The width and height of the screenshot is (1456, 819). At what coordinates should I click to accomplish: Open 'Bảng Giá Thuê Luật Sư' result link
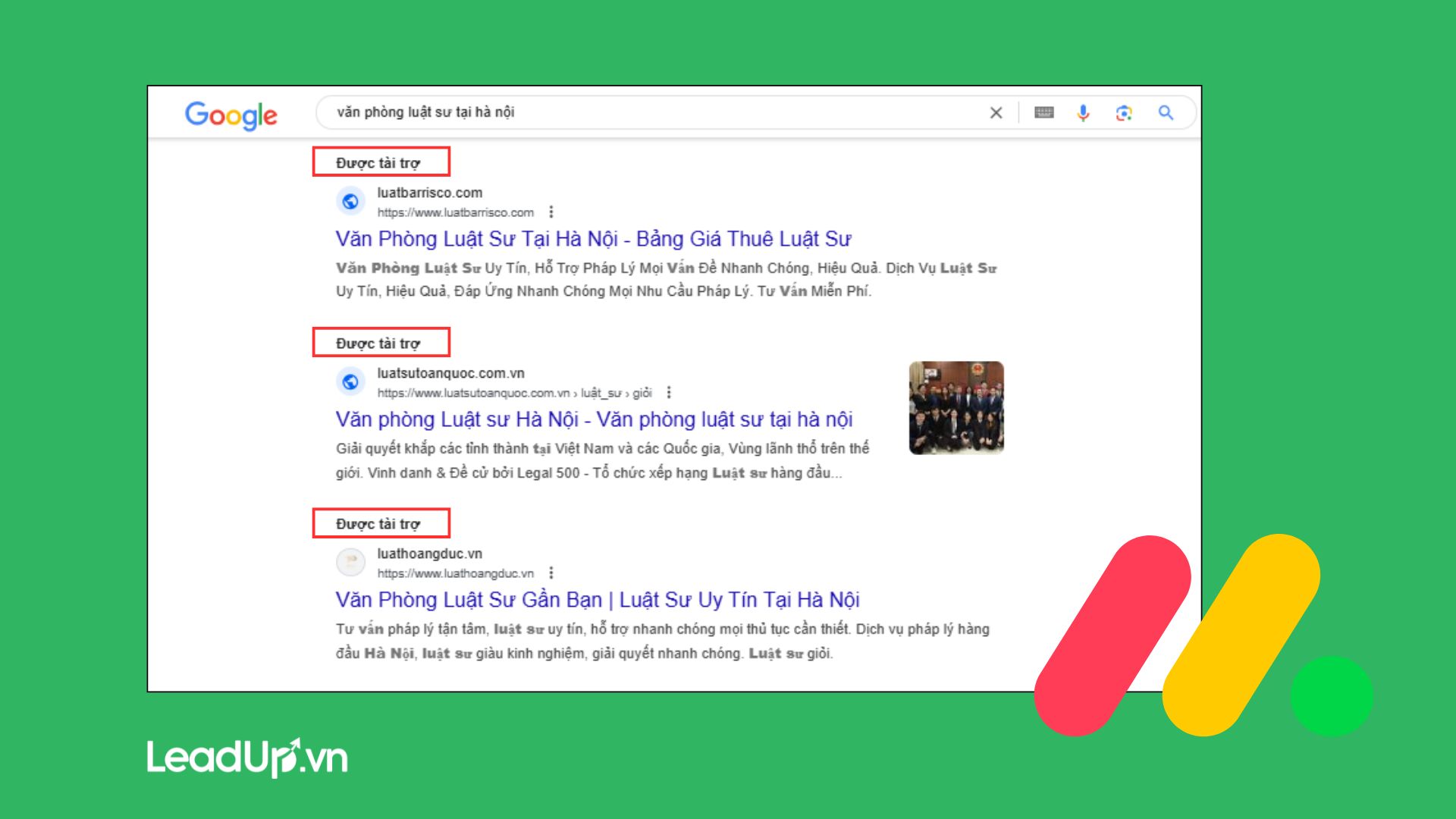tap(593, 239)
